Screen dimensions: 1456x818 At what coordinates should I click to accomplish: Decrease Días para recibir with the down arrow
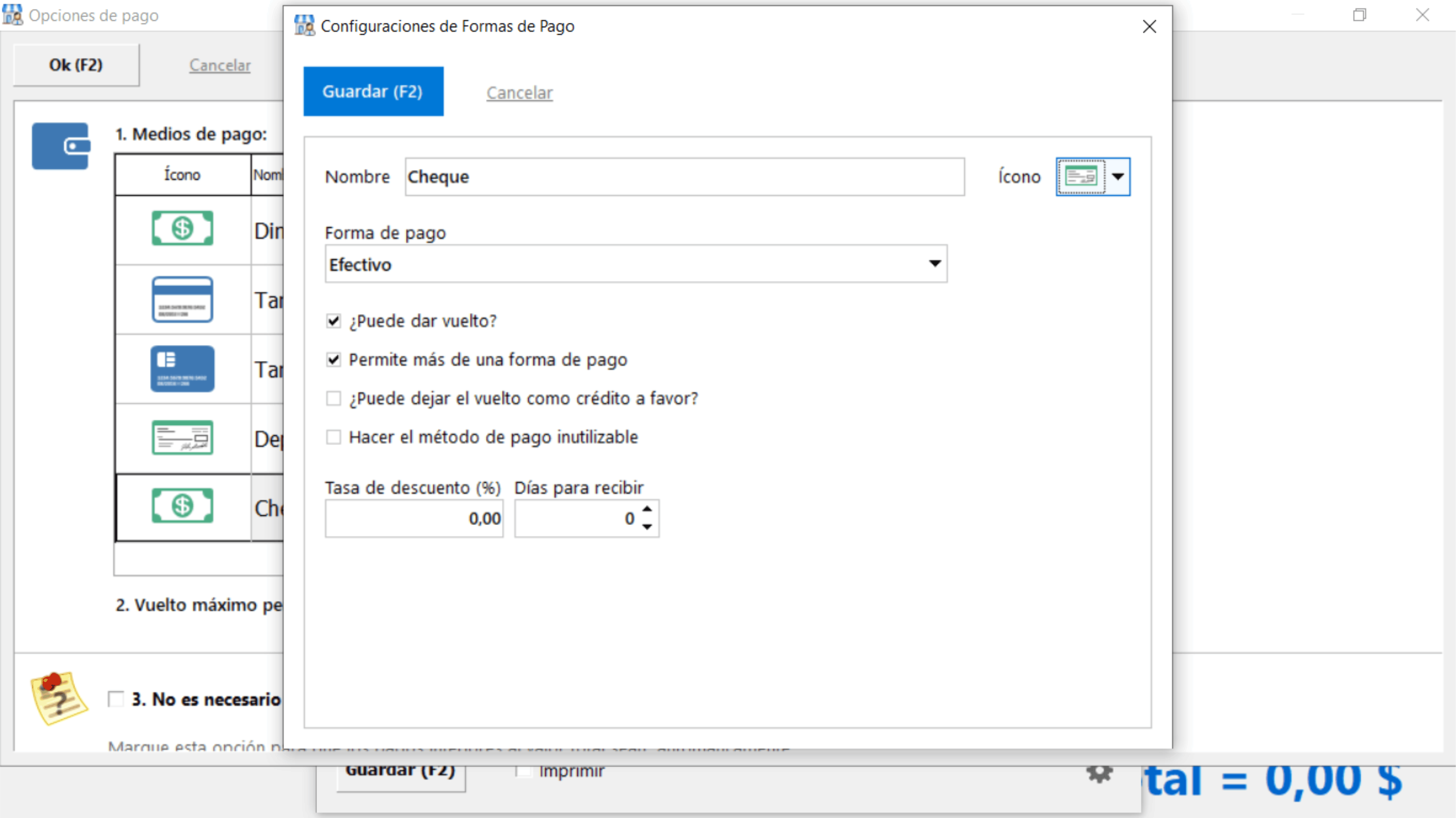(647, 527)
